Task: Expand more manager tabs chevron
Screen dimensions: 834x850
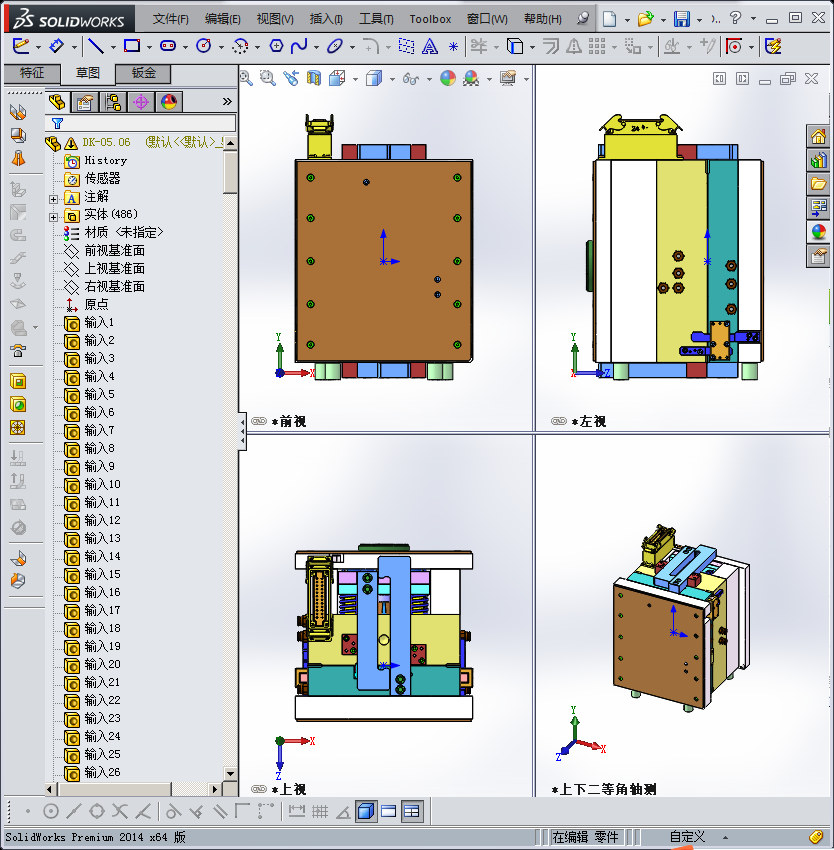Action: (x=227, y=101)
